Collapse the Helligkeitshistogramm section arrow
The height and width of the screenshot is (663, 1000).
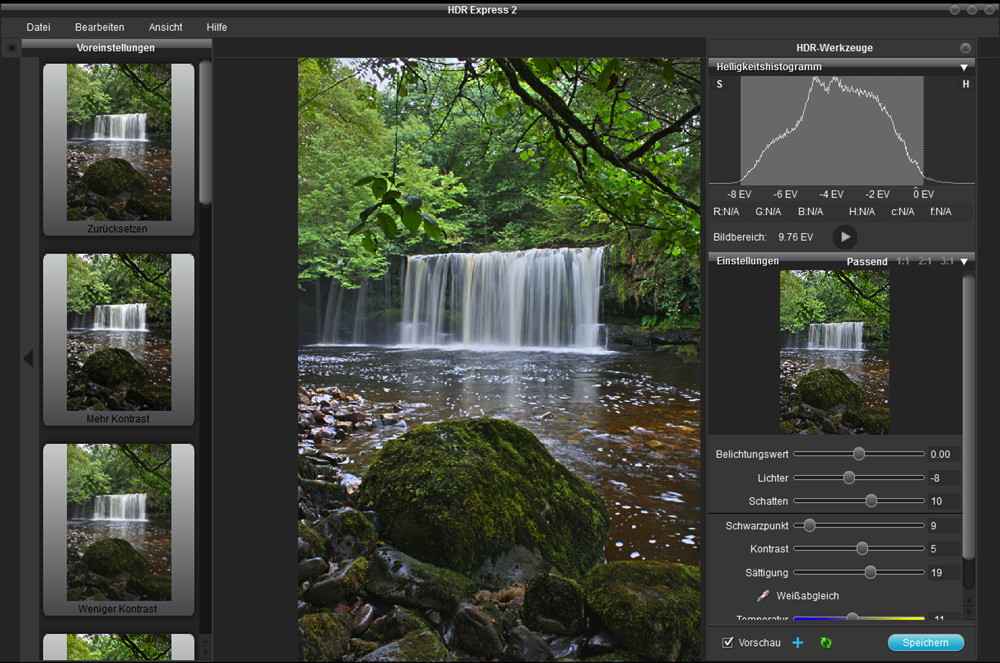tap(964, 67)
